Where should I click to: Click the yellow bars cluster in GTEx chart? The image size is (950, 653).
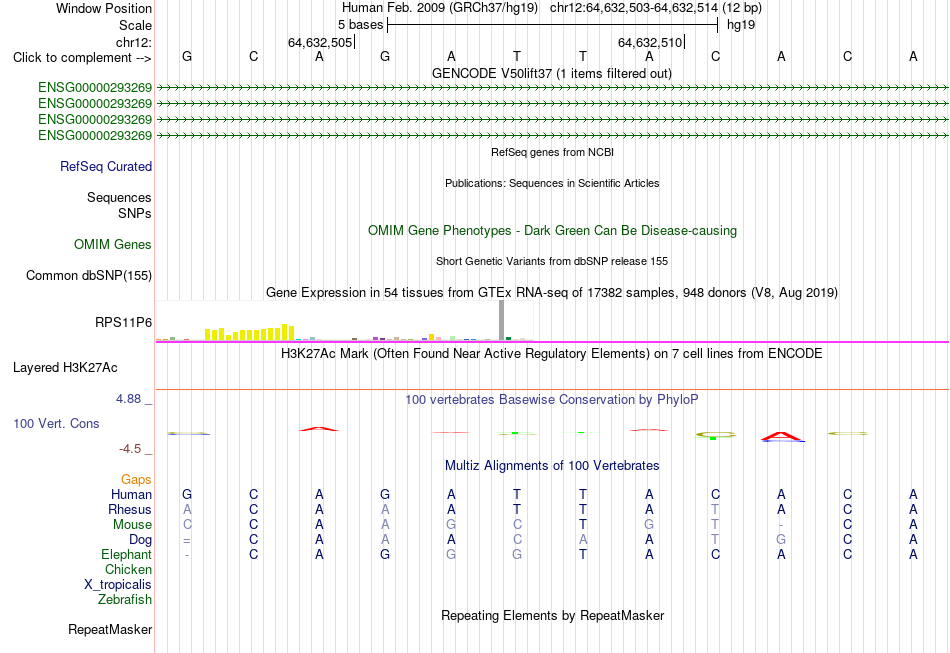point(250,333)
